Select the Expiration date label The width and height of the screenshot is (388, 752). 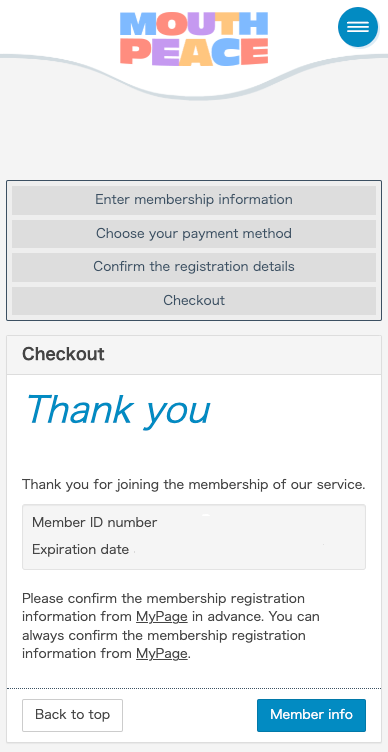(81, 550)
